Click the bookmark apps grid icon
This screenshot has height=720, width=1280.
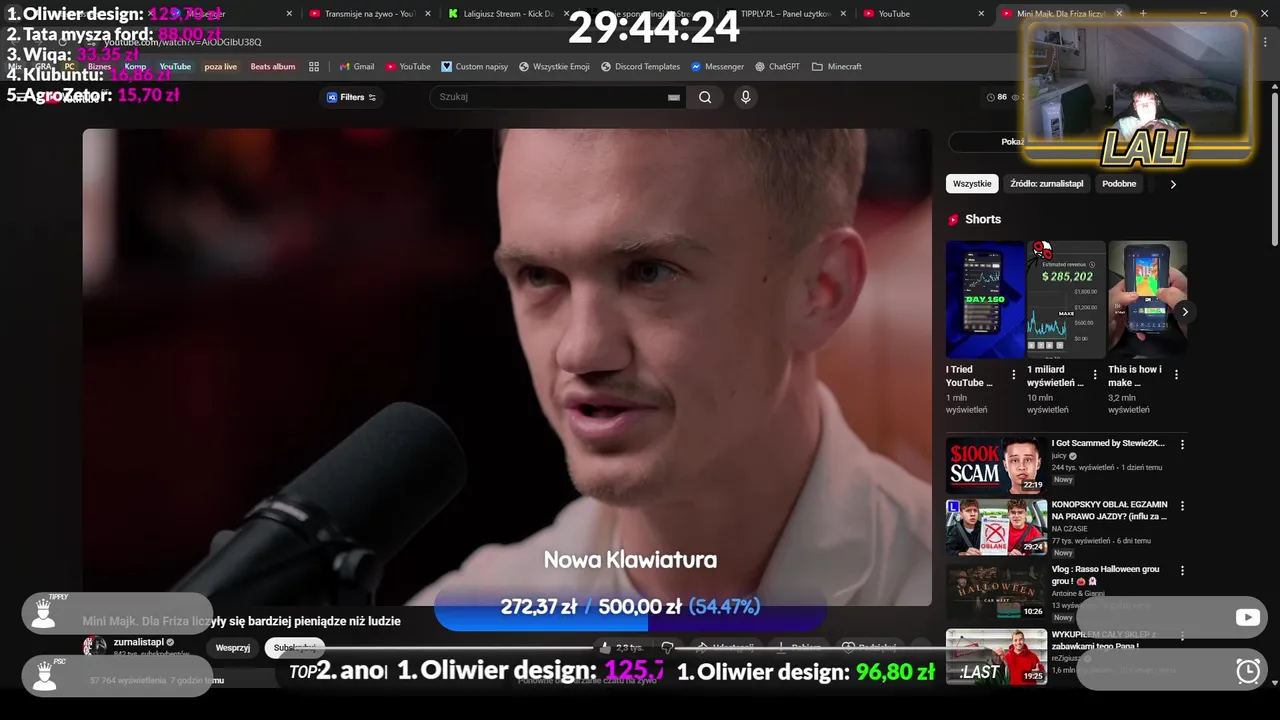(314, 67)
